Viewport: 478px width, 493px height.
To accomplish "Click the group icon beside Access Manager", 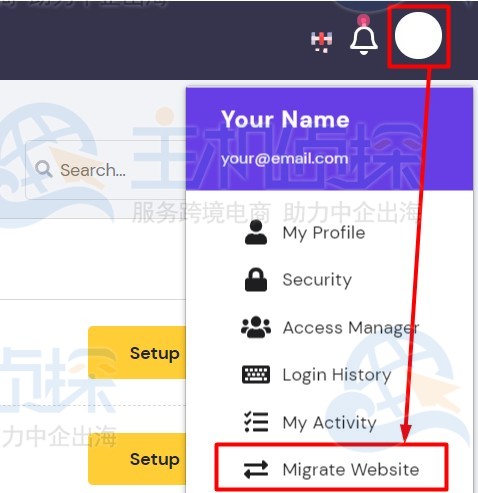I will click(x=256, y=327).
